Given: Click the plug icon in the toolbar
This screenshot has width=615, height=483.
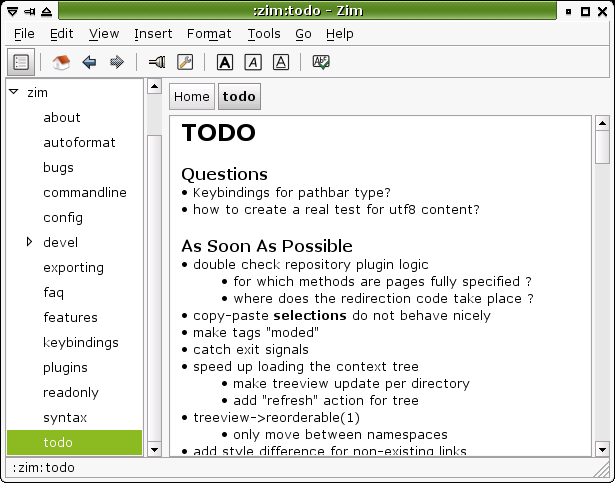Looking at the screenshot, I should coord(157,62).
